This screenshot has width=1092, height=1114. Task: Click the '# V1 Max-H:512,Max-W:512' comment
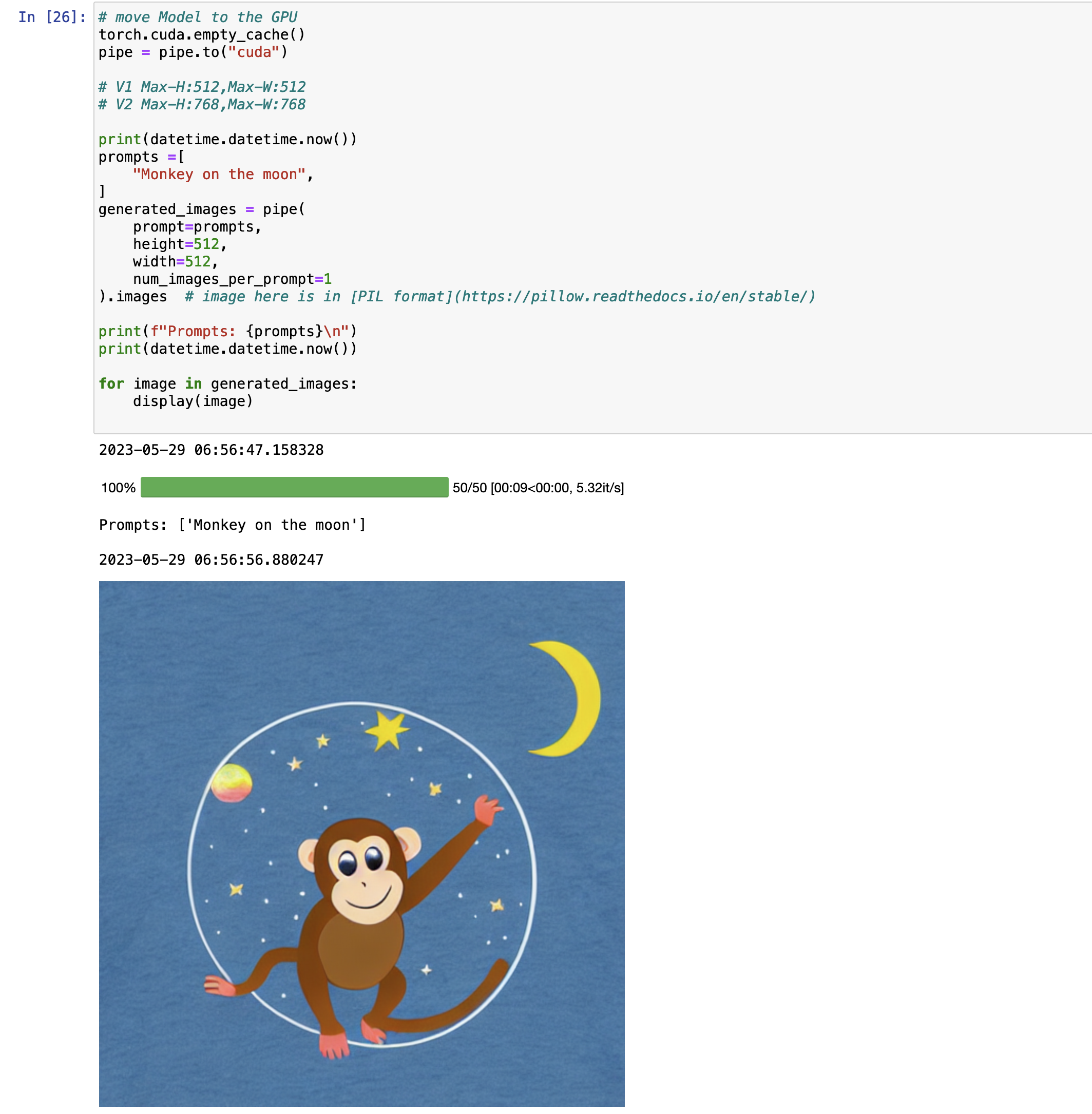(202, 87)
